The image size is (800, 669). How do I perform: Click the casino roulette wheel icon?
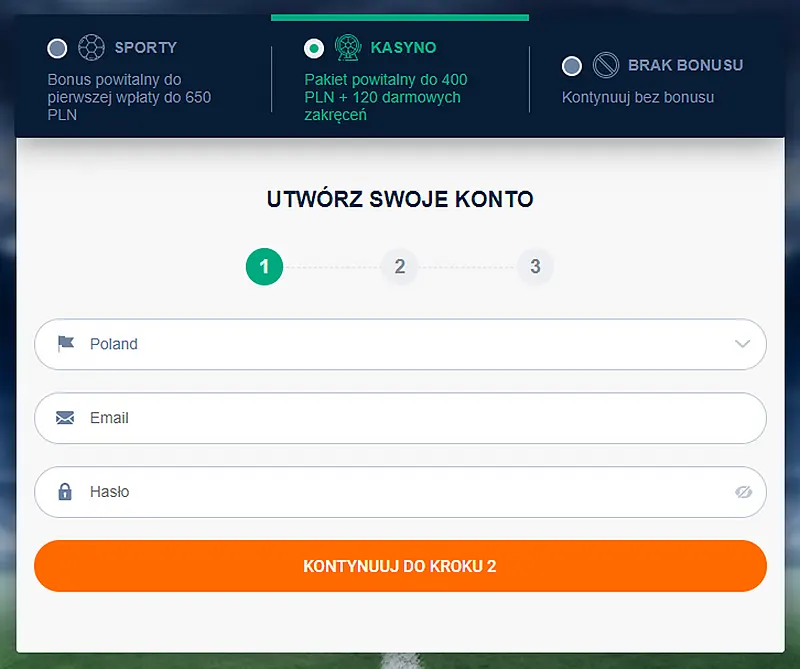coord(348,47)
